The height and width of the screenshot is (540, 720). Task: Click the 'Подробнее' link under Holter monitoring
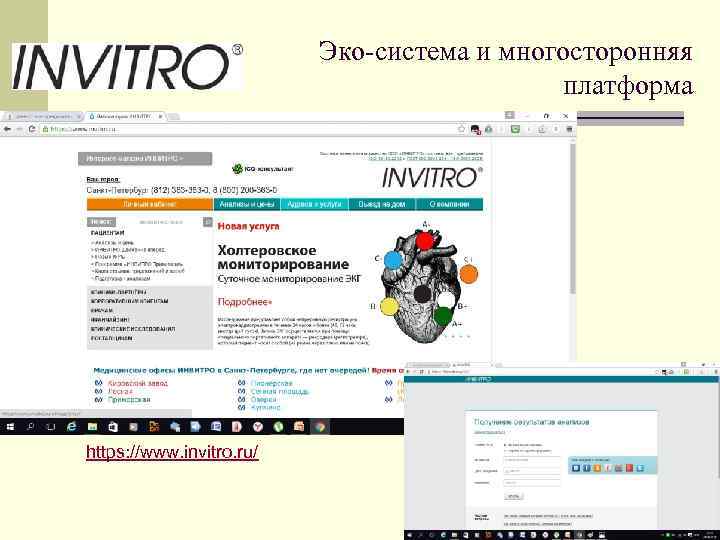coord(245,302)
